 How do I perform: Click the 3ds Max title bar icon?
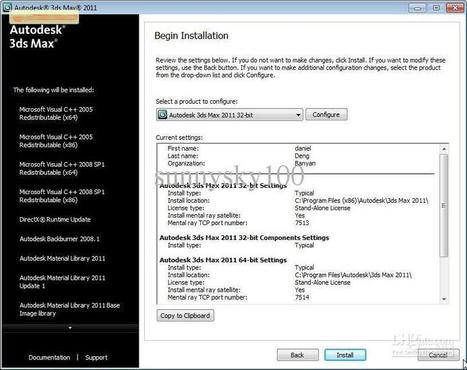point(7,7)
